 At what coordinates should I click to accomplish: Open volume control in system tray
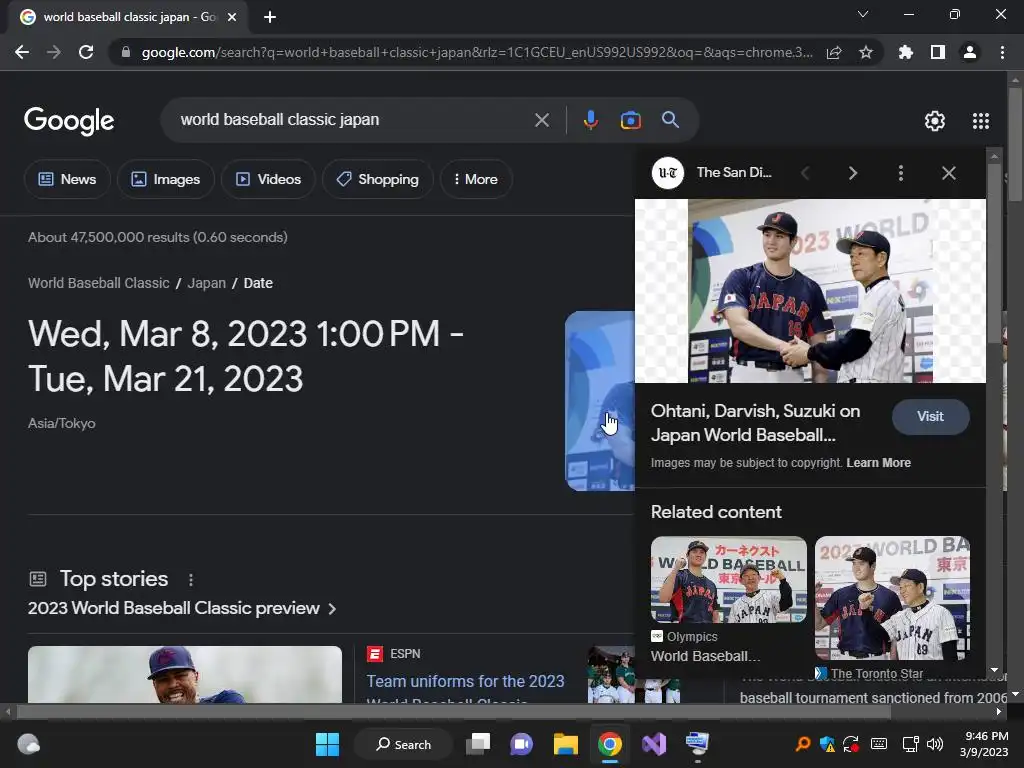(x=935, y=744)
